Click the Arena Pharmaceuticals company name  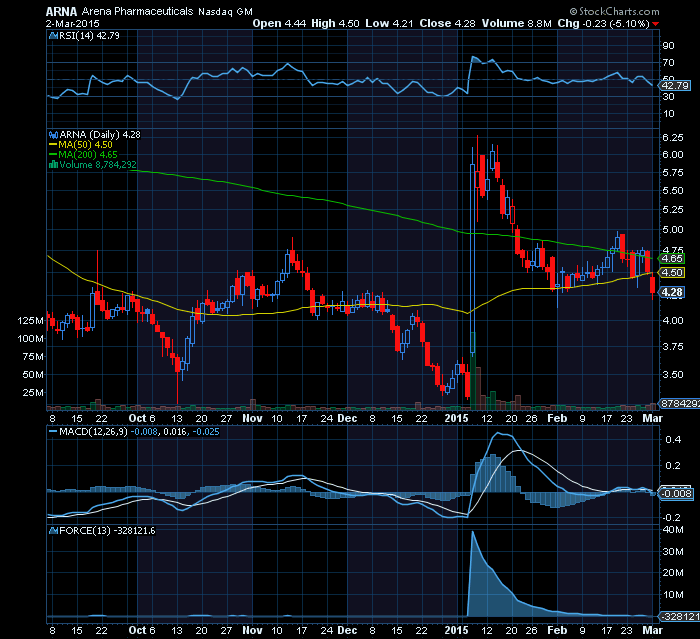click(138, 12)
